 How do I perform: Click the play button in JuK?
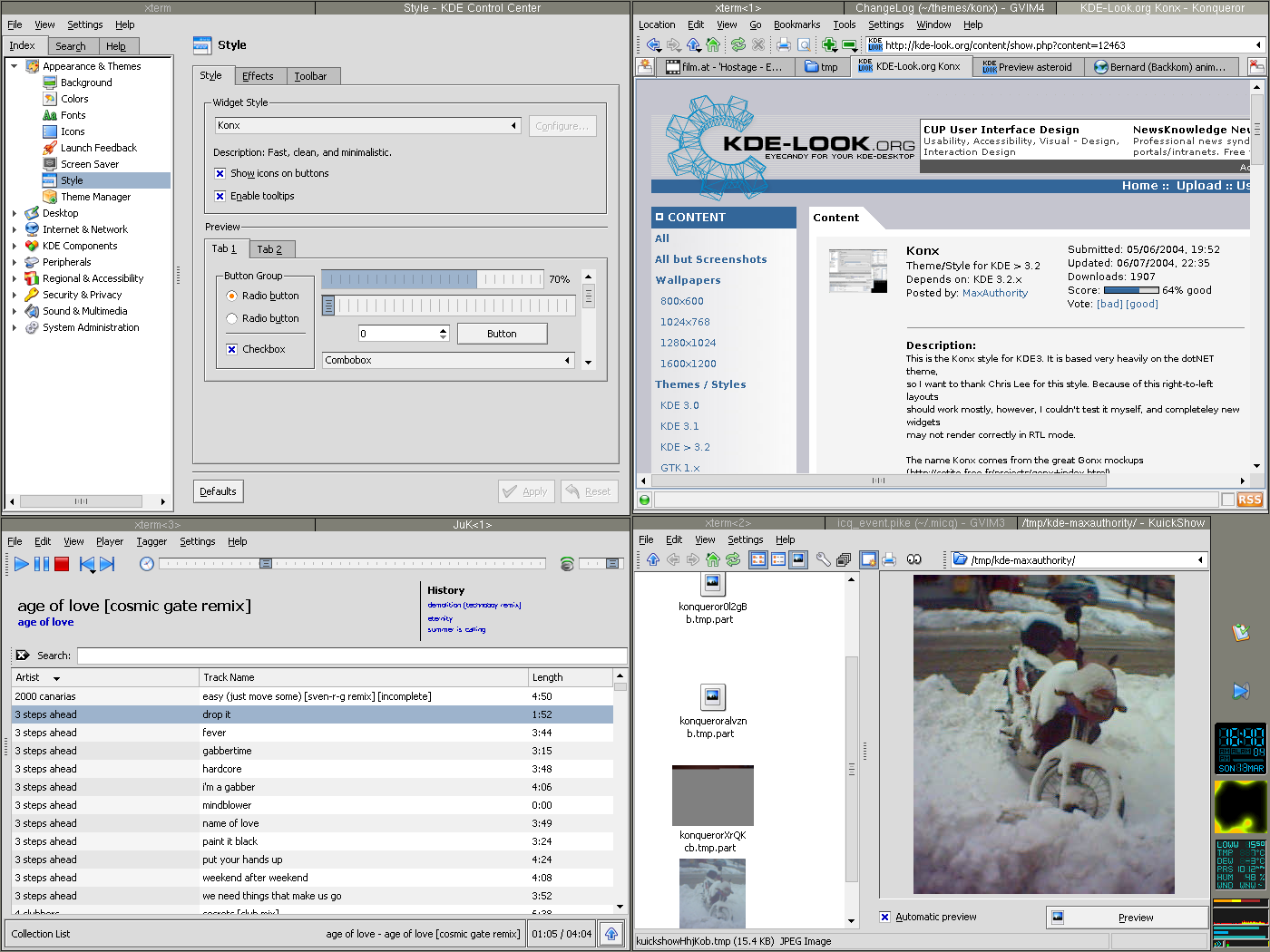coord(21,564)
